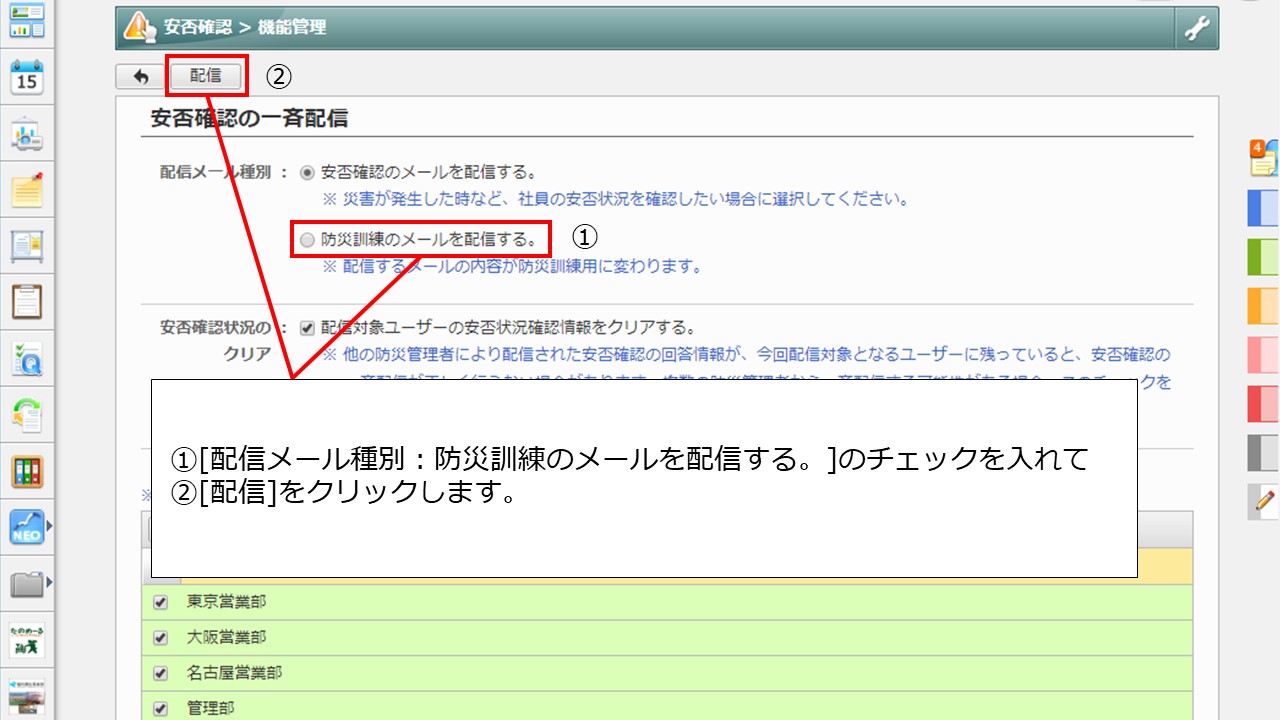This screenshot has width=1280, height=720.
Task: Select the green color tab on the right
Action: 1264,257
